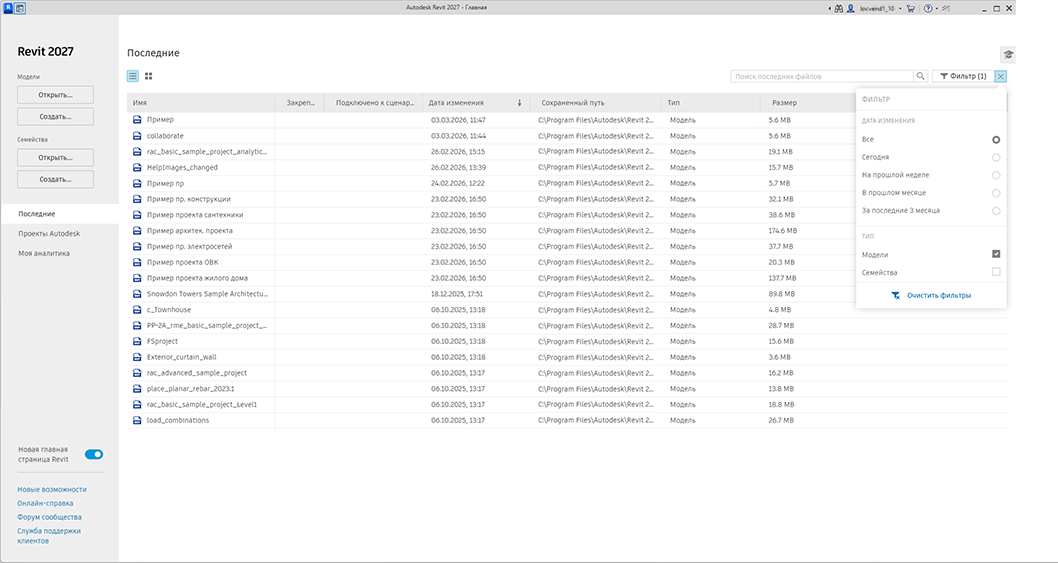Click the file icon for Пример
The height and width of the screenshot is (563, 1058).
137,119
